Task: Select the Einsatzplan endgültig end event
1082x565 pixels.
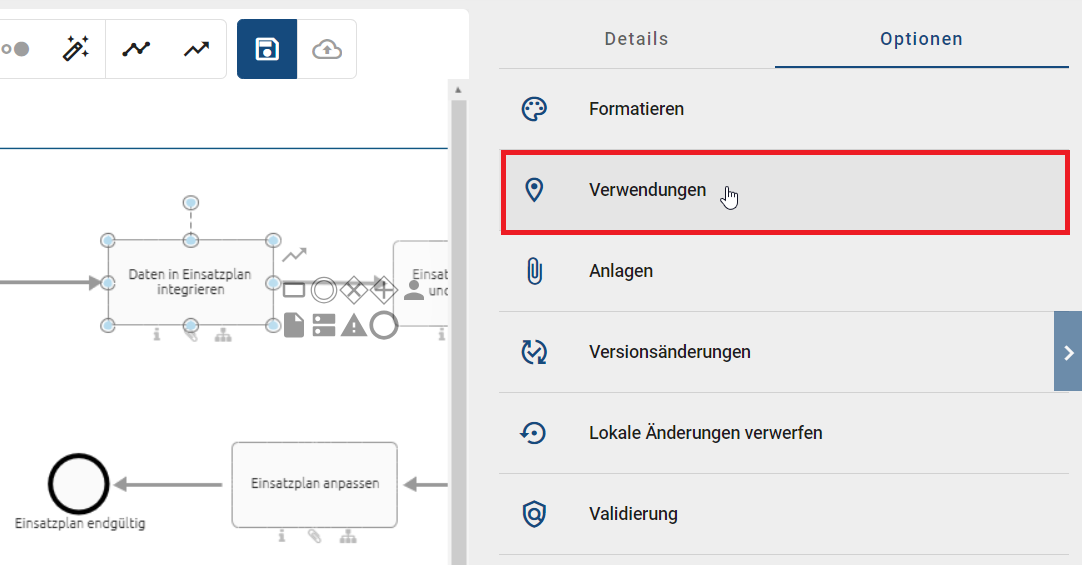Action: pos(78,484)
